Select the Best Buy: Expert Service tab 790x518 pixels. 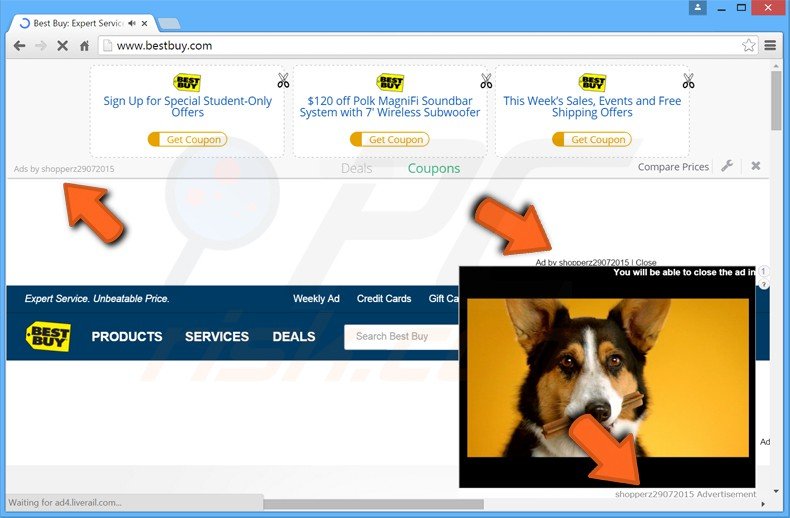(x=78, y=23)
